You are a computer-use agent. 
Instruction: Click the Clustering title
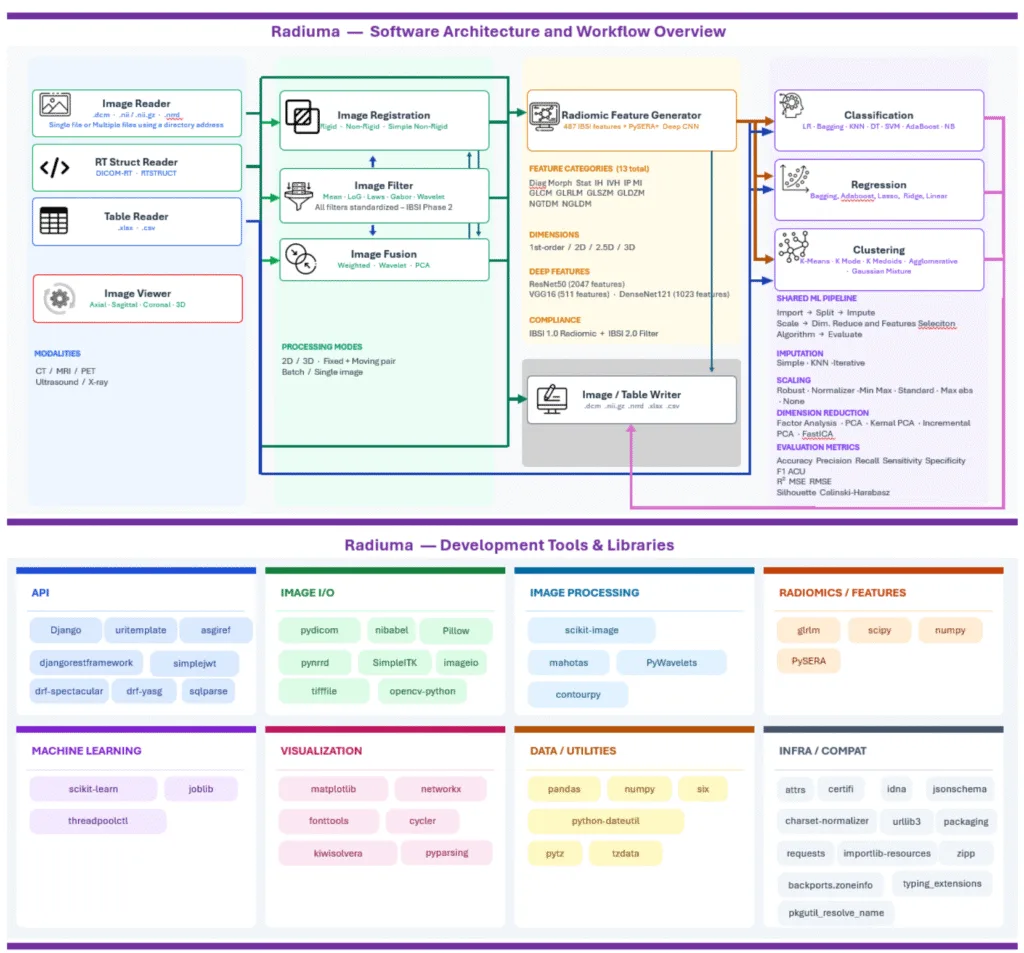[x=878, y=250]
